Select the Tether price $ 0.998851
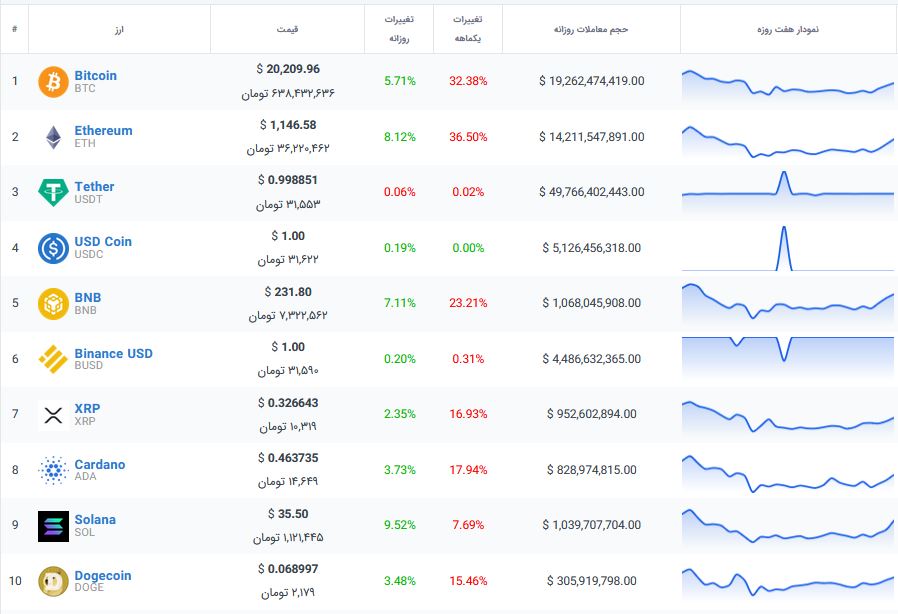This screenshot has height=614, width=898. pyautogui.click(x=287, y=180)
